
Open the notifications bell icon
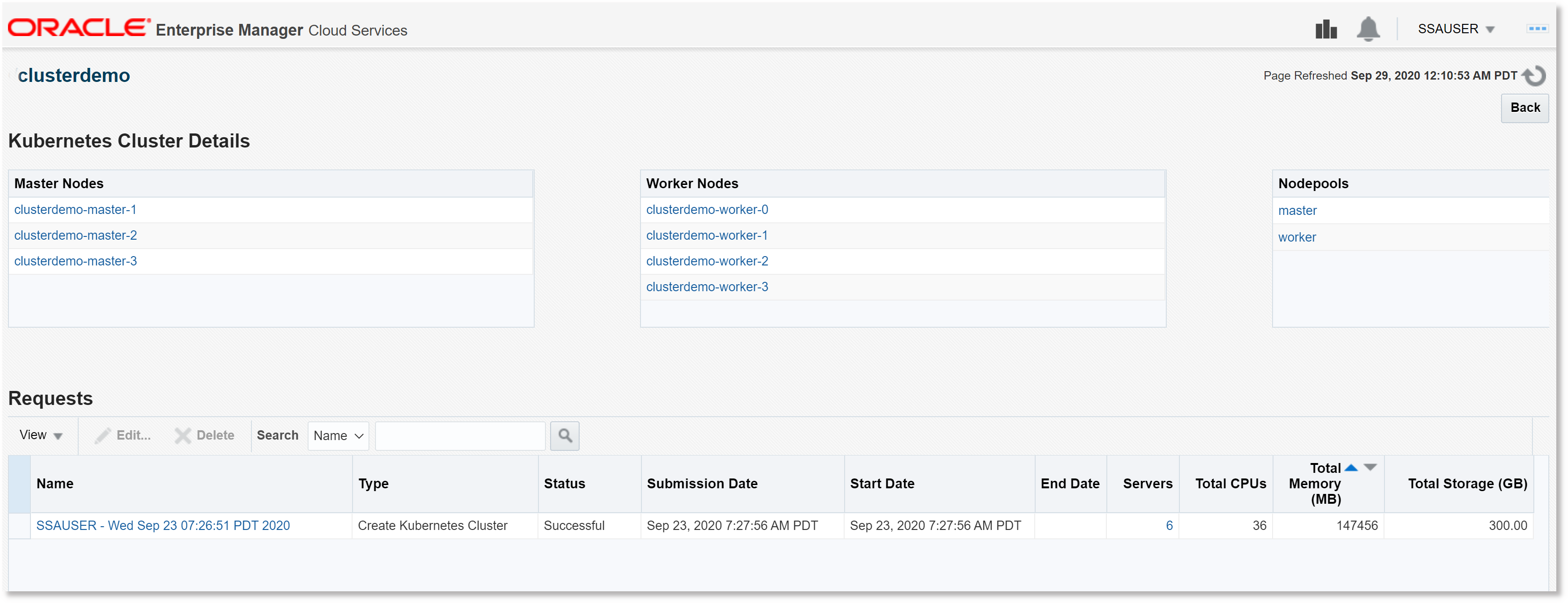1368,29
